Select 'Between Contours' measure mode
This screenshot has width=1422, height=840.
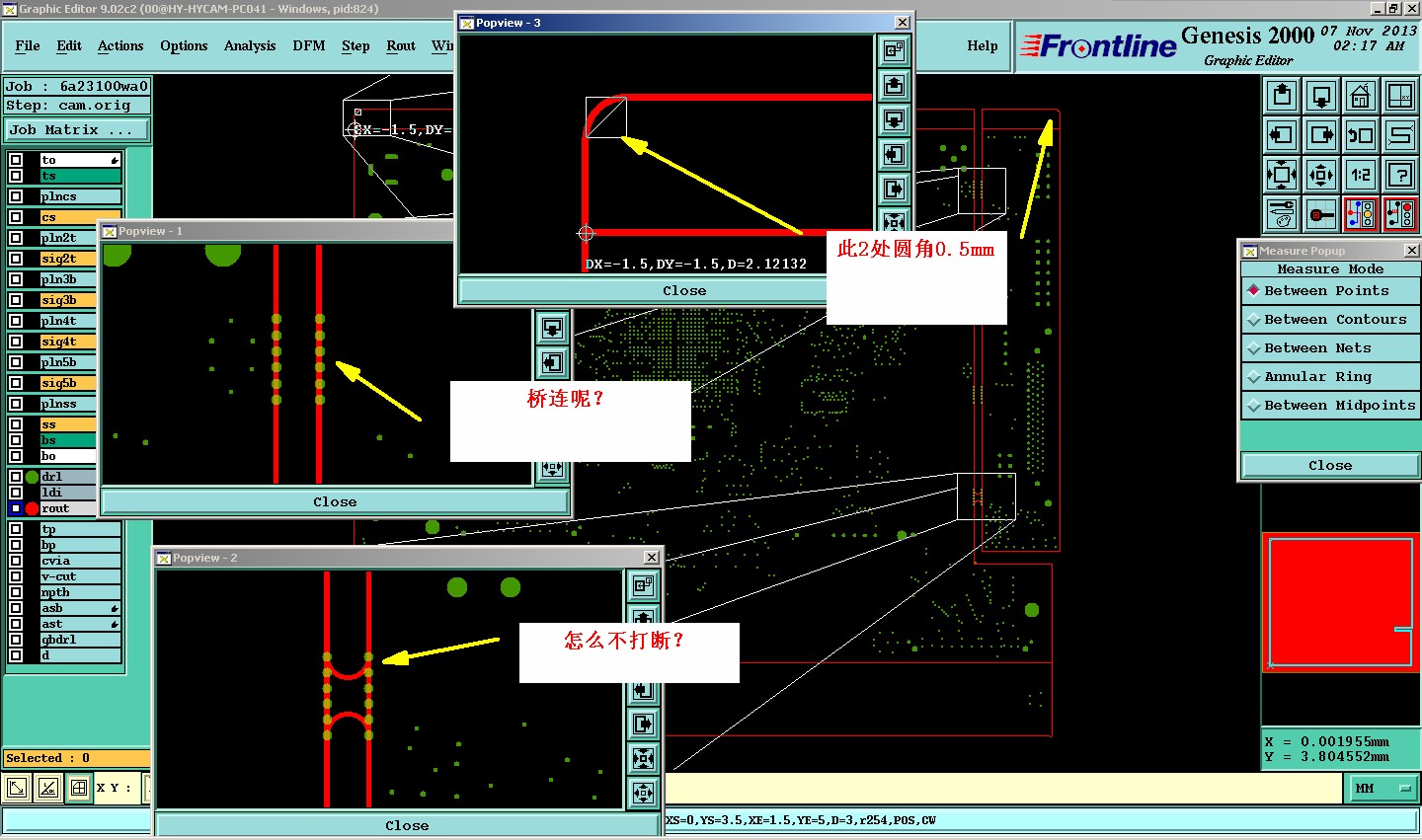1330,320
